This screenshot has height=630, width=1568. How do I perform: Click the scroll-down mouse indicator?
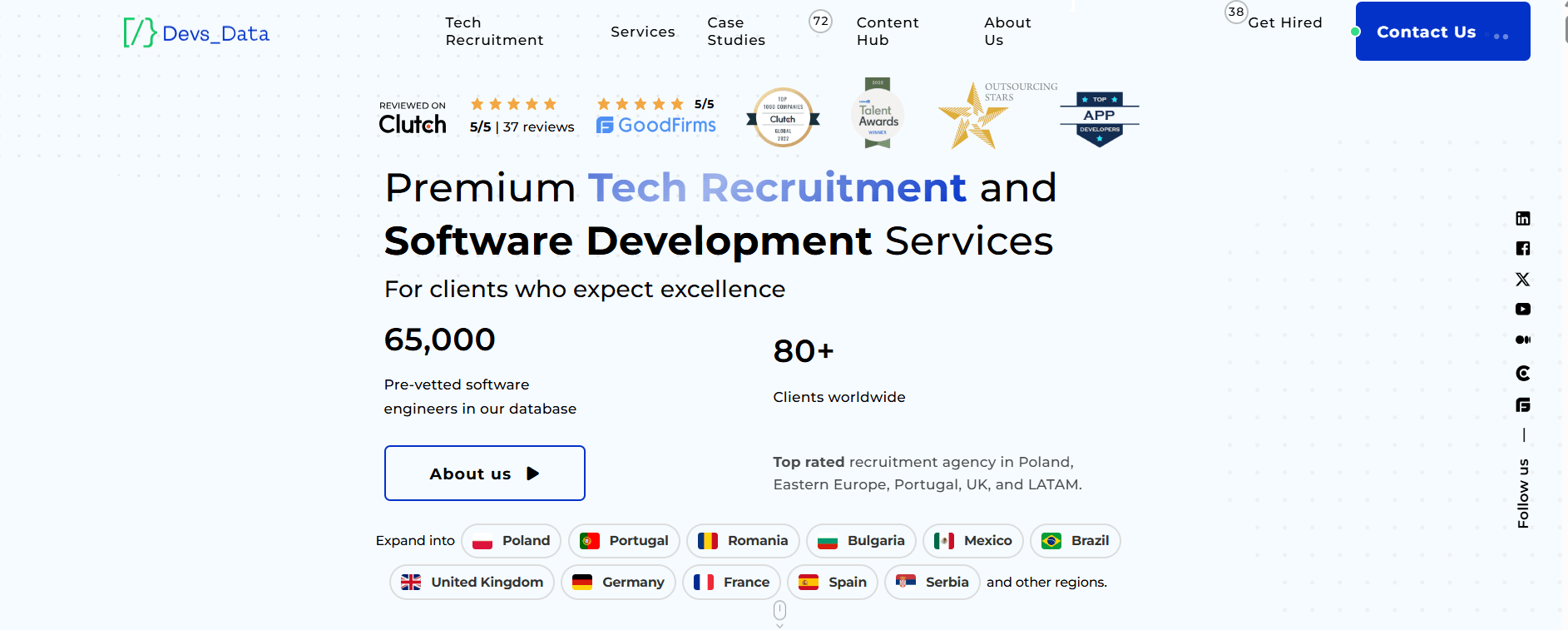(x=779, y=613)
